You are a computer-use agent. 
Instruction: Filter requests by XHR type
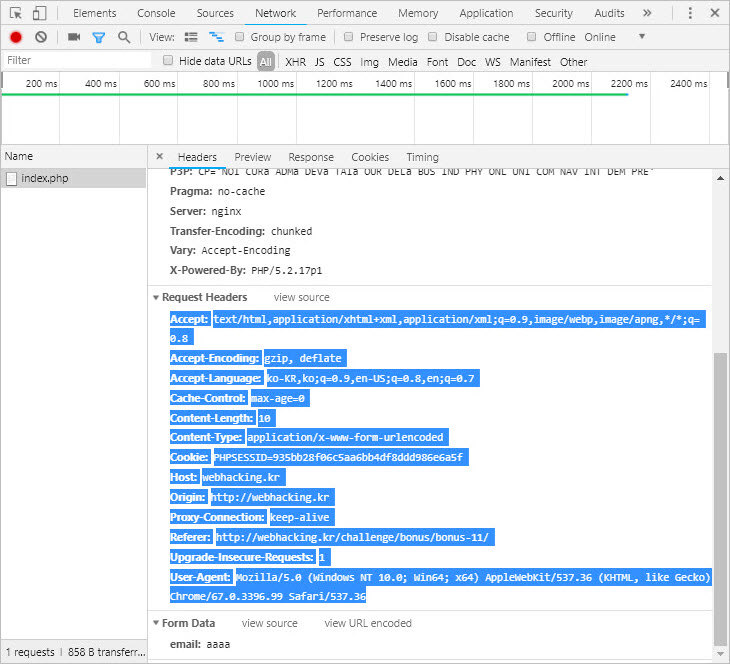295,62
